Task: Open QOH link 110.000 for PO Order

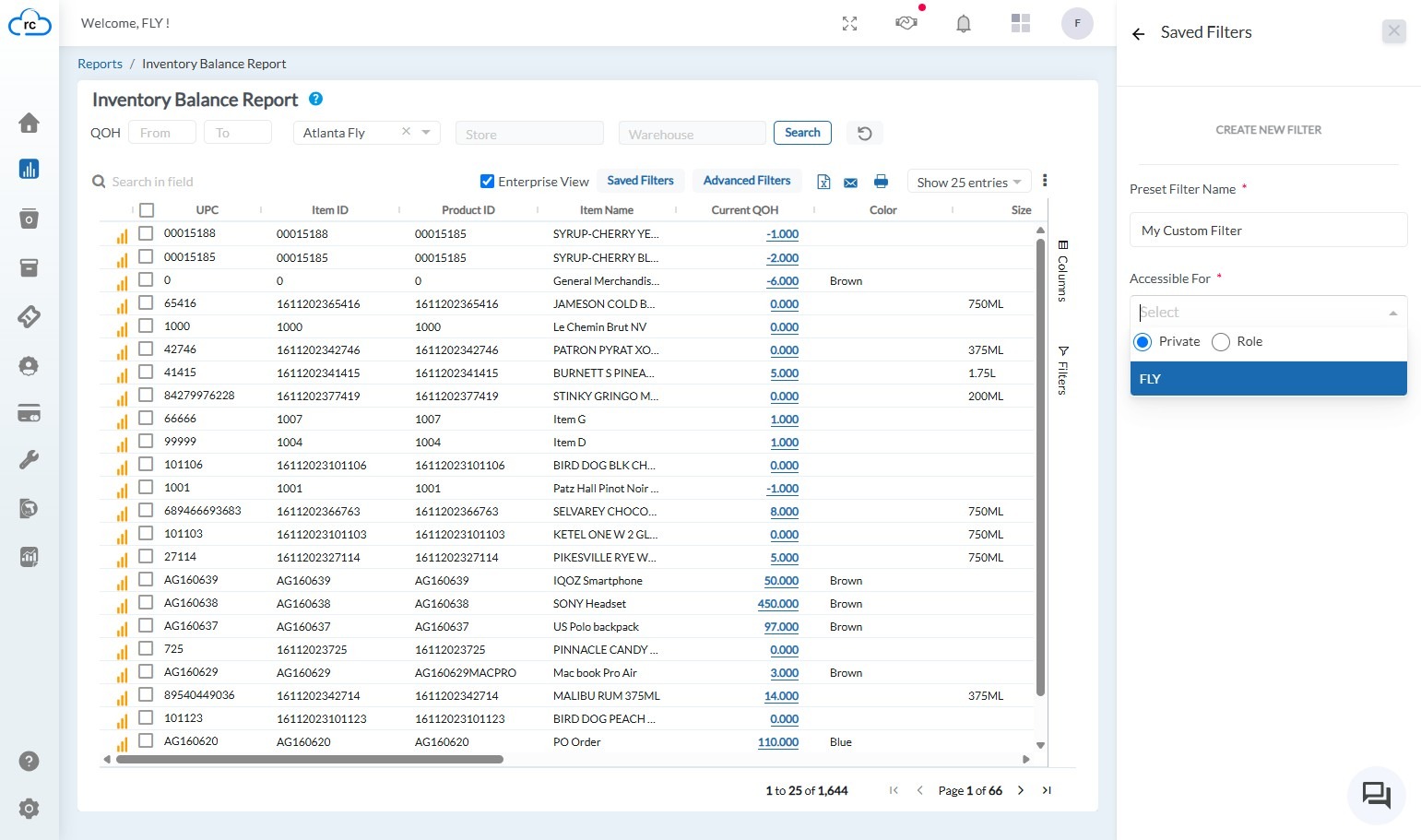Action: (x=778, y=742)
